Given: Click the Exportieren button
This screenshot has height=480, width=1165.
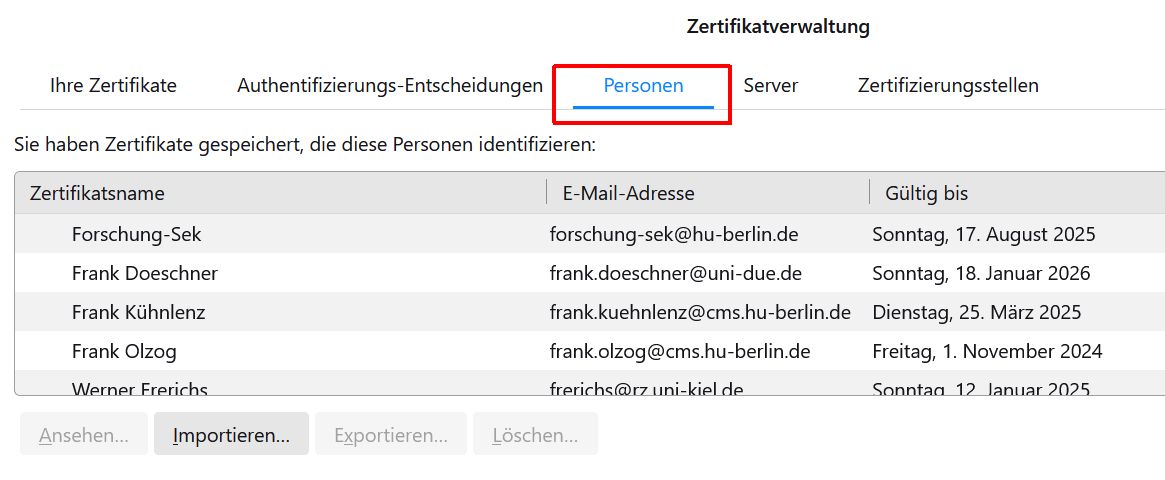Looking at the screenshot, I should pos(390,436).
